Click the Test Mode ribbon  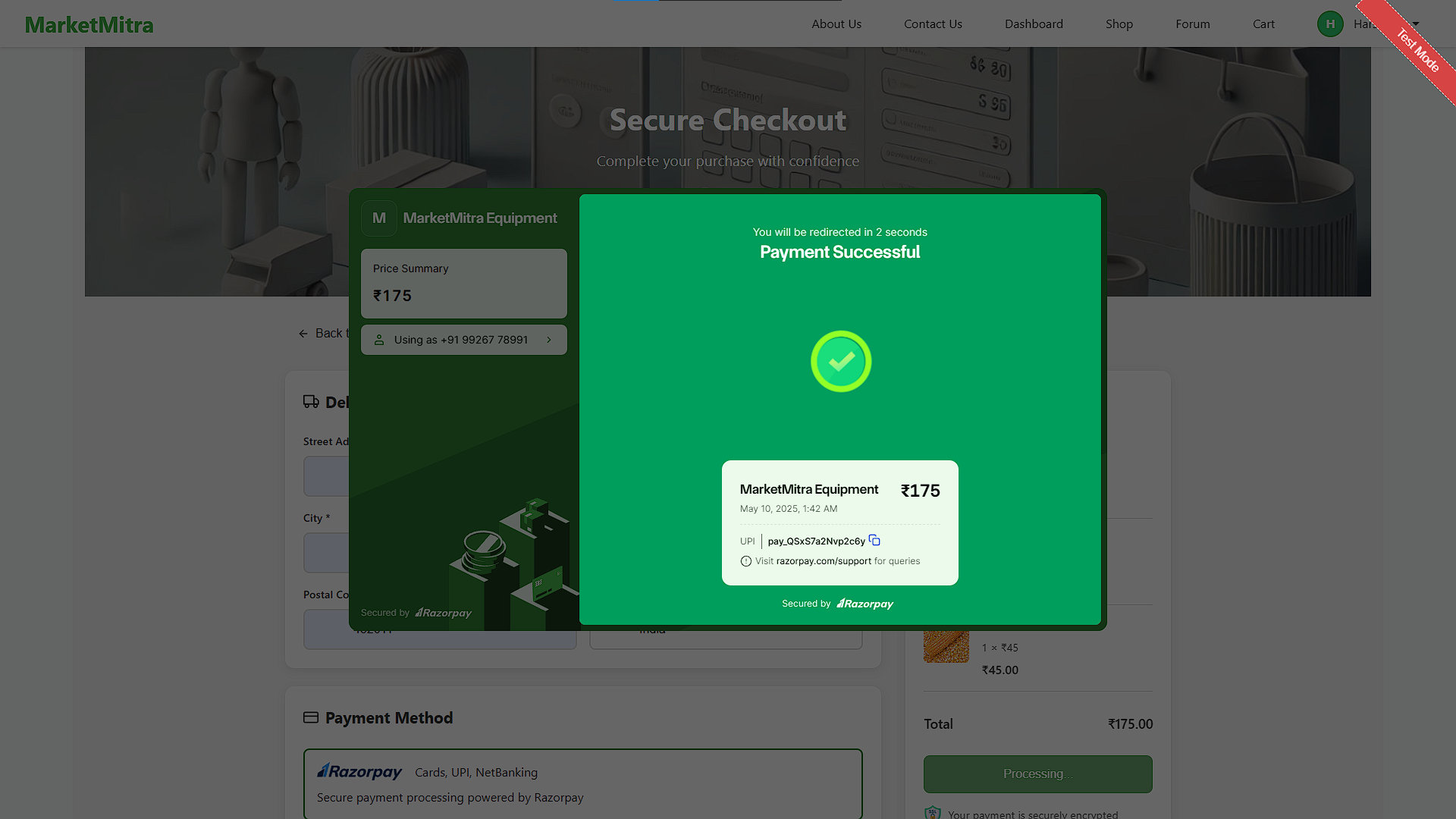(x=1417, y=50)
